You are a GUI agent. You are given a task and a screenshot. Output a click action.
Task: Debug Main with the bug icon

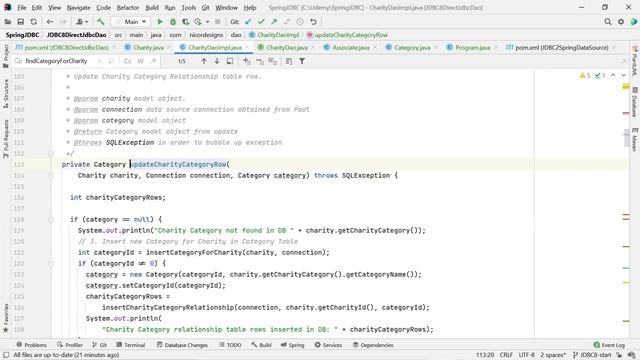[173, 22]
